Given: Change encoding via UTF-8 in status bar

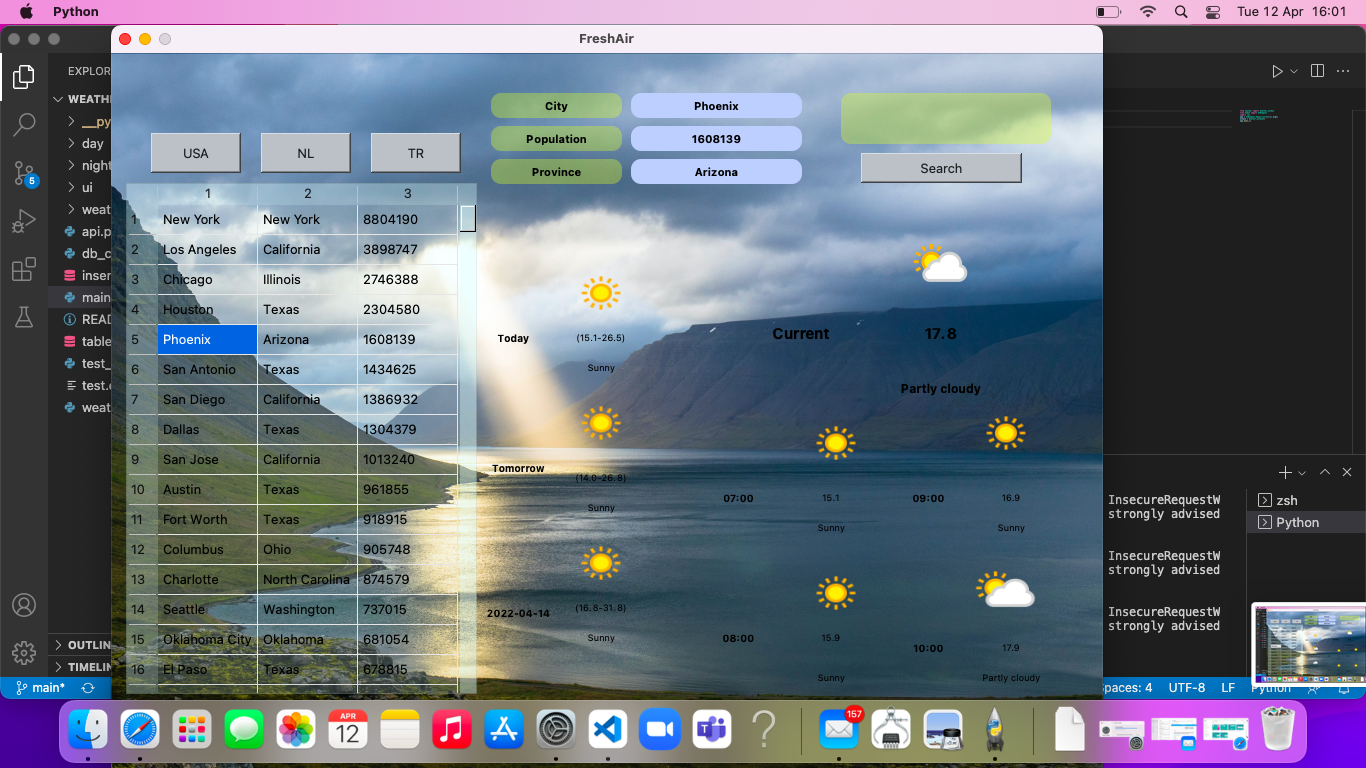Looking at the screenshot, I should coord(1187,688).
